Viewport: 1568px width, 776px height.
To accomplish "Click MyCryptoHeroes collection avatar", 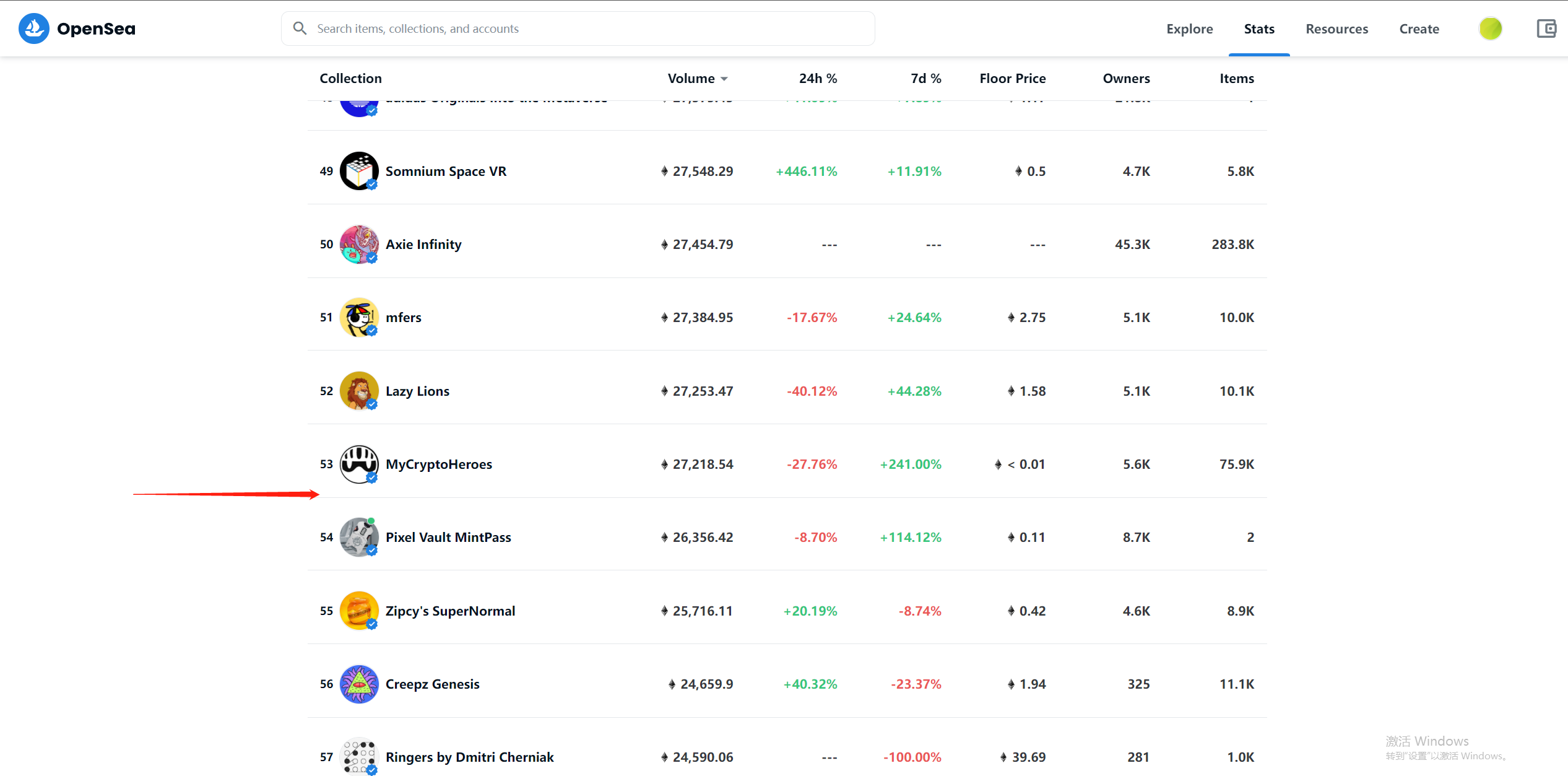I will tap(359, 464).
